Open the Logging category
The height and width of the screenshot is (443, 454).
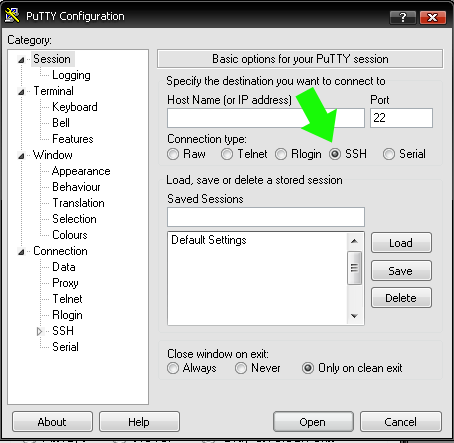tap(71, 75)
